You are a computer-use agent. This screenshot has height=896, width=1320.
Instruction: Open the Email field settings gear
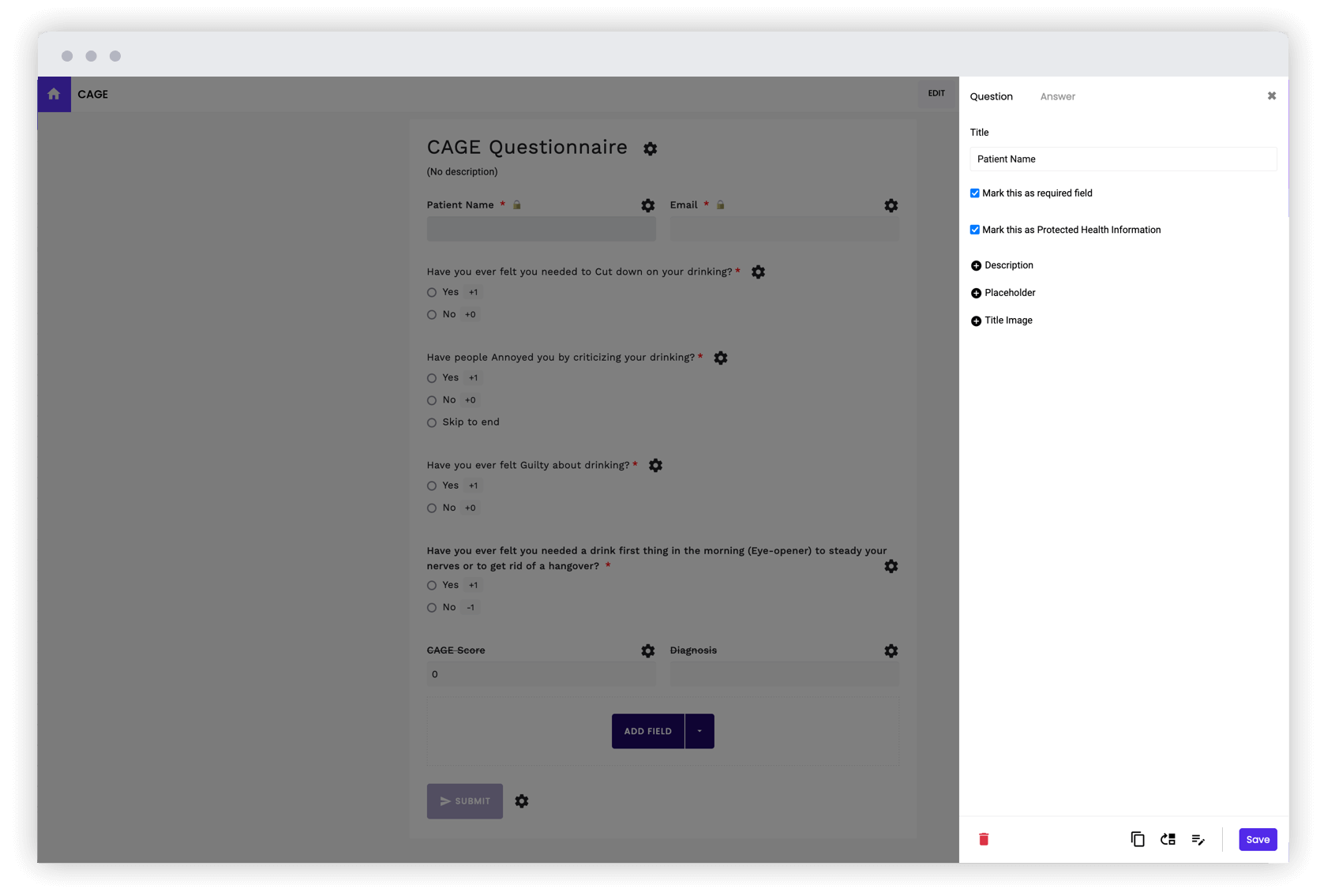pyautogui.click(x=891, y=206)
